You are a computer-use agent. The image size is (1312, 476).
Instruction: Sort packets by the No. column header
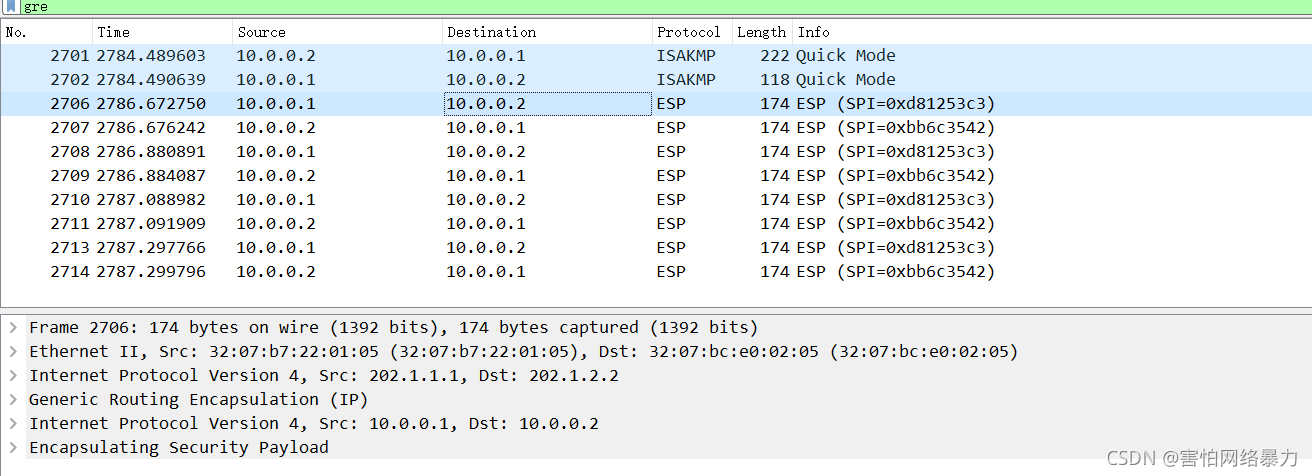tap(47, 32)
